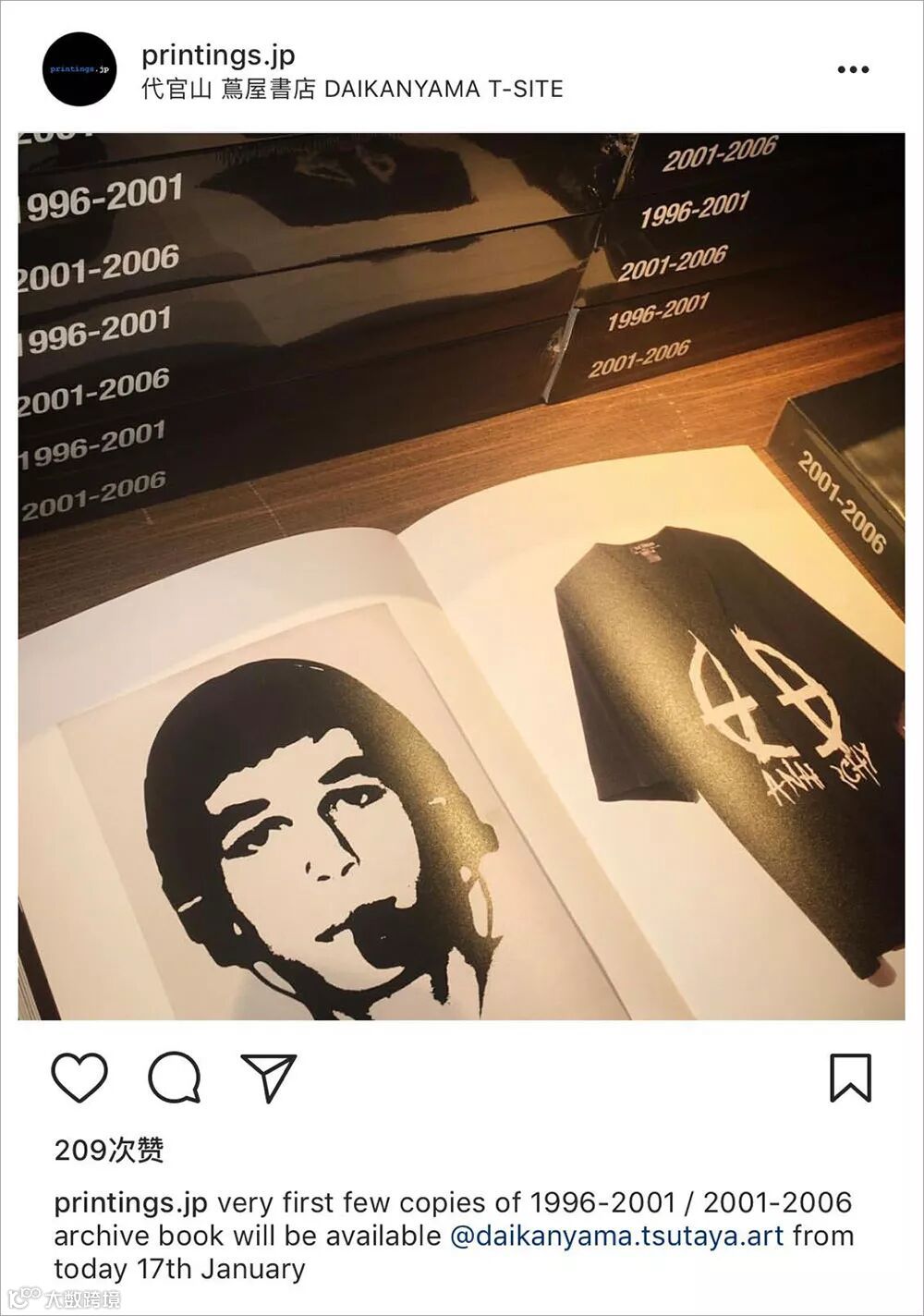Image resolution: width=924 pixels, height=1316 pixels.
Task: Tap the caption text about archive book
Action: click(453, 1236)
